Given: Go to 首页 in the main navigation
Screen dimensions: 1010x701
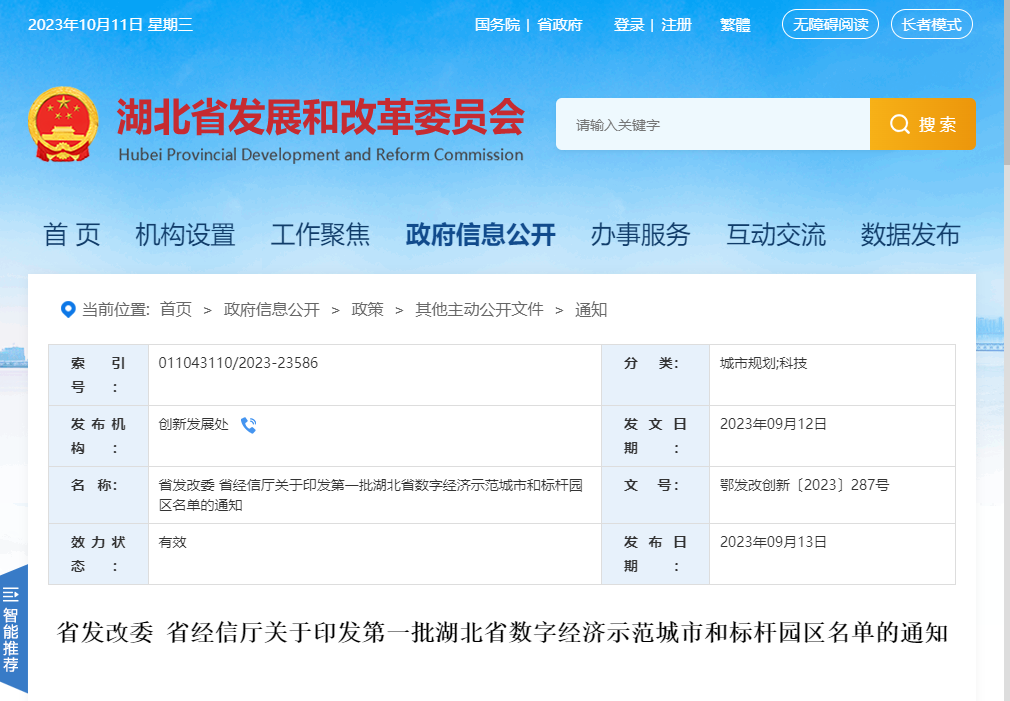Looking at the screenshot, I should 71,235.
